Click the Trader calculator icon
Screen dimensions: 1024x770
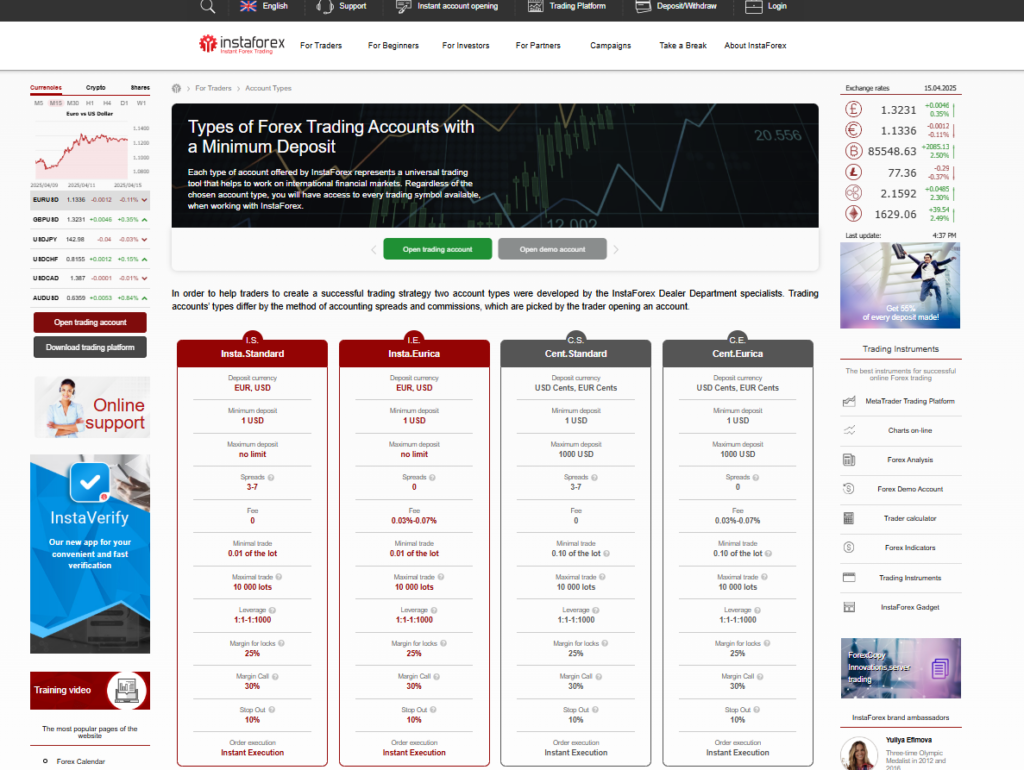pos(849,518)
